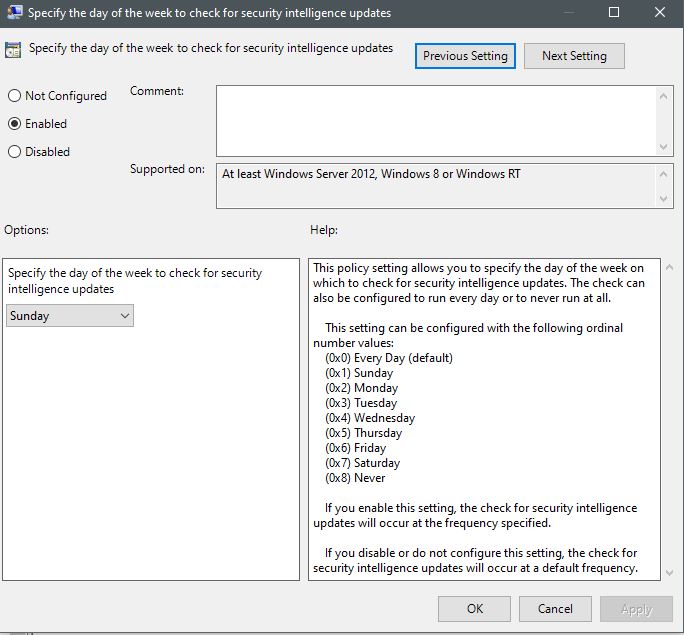Click the '(0x5) Thursday' help line

pyautogui.click(x=363, y=433)
